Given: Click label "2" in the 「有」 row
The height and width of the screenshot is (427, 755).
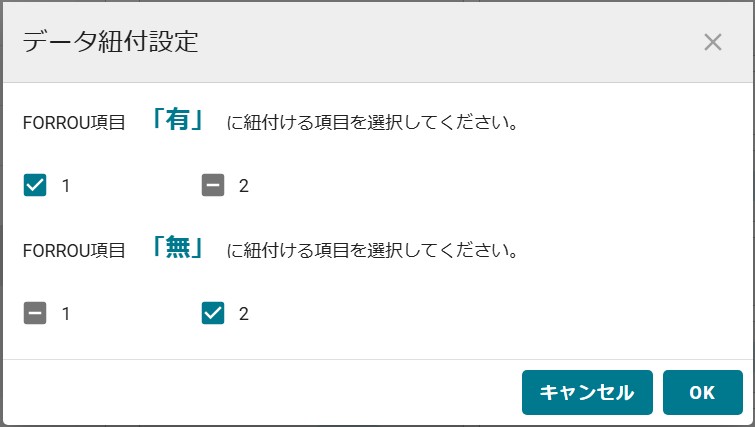Looking at the screenshot, I should point(243,185).
